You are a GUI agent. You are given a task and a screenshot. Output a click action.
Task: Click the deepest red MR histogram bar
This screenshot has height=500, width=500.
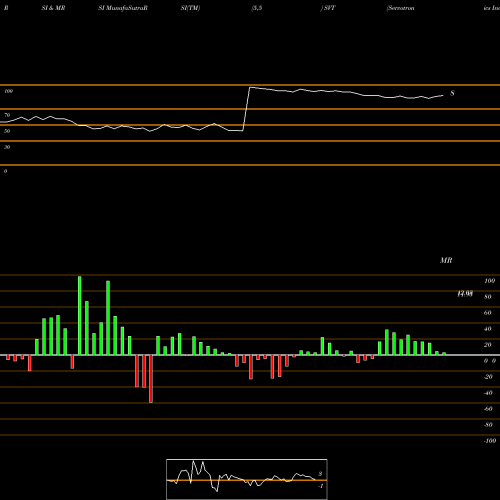pos(151,379)
